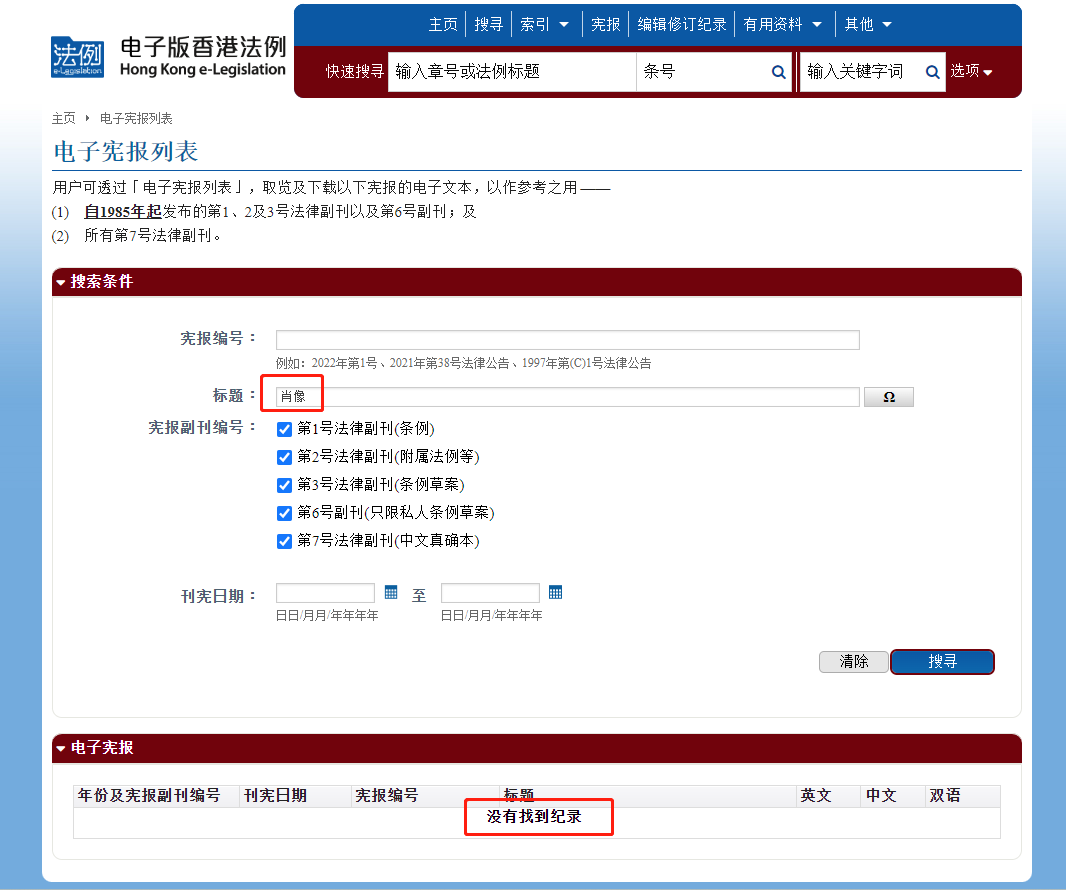
Task: Click the keyword search magnifier icon
Action: point(932,72)
